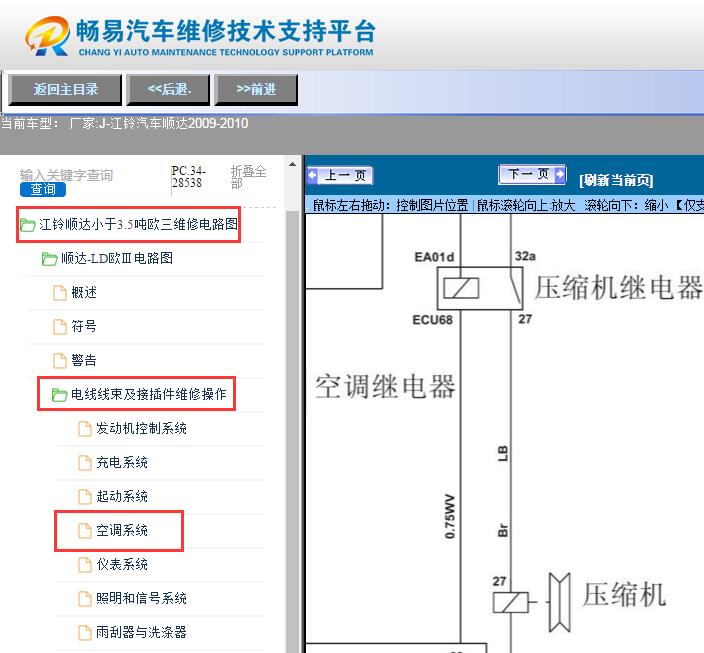Screen dimensions: 704x653
Task: Open 仪表系统 diagram
Action: click(x=122, y=565)
